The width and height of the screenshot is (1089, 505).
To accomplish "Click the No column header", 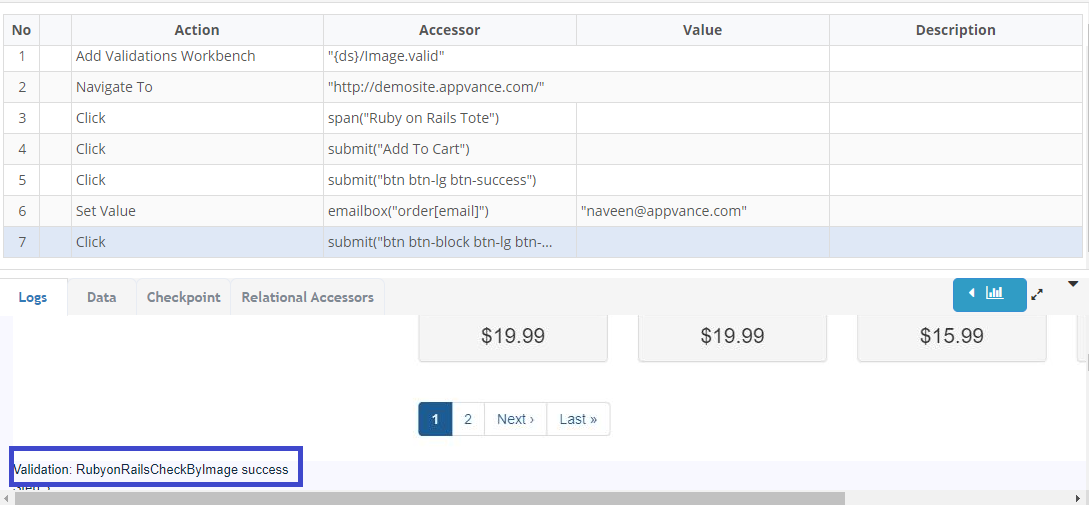I will coord(22,30).
